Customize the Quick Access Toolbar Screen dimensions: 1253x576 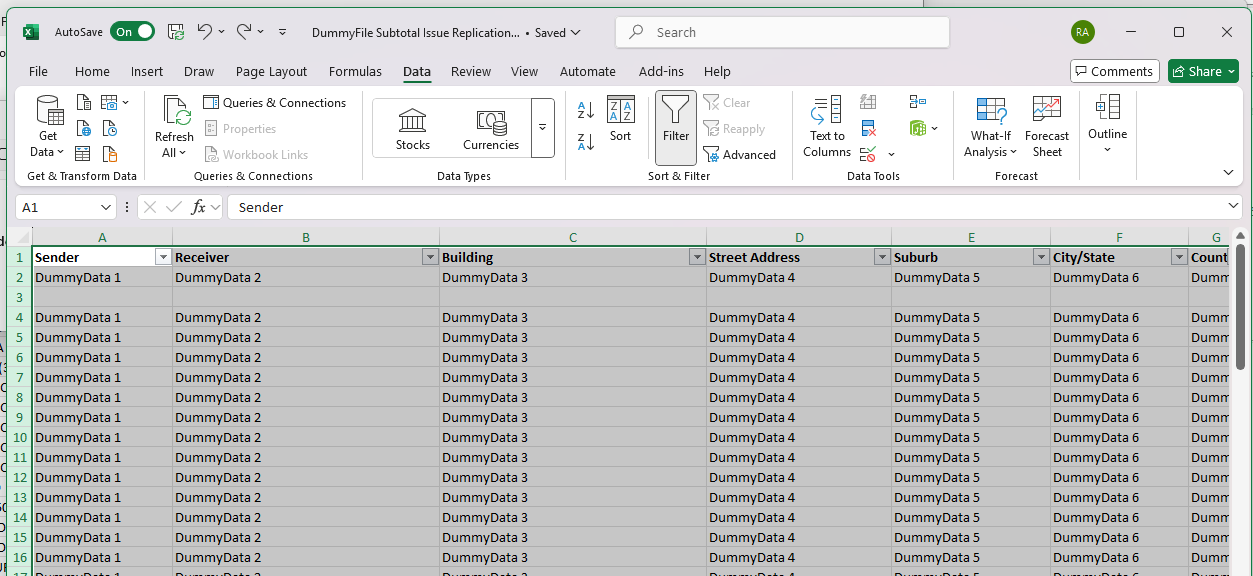282,32
